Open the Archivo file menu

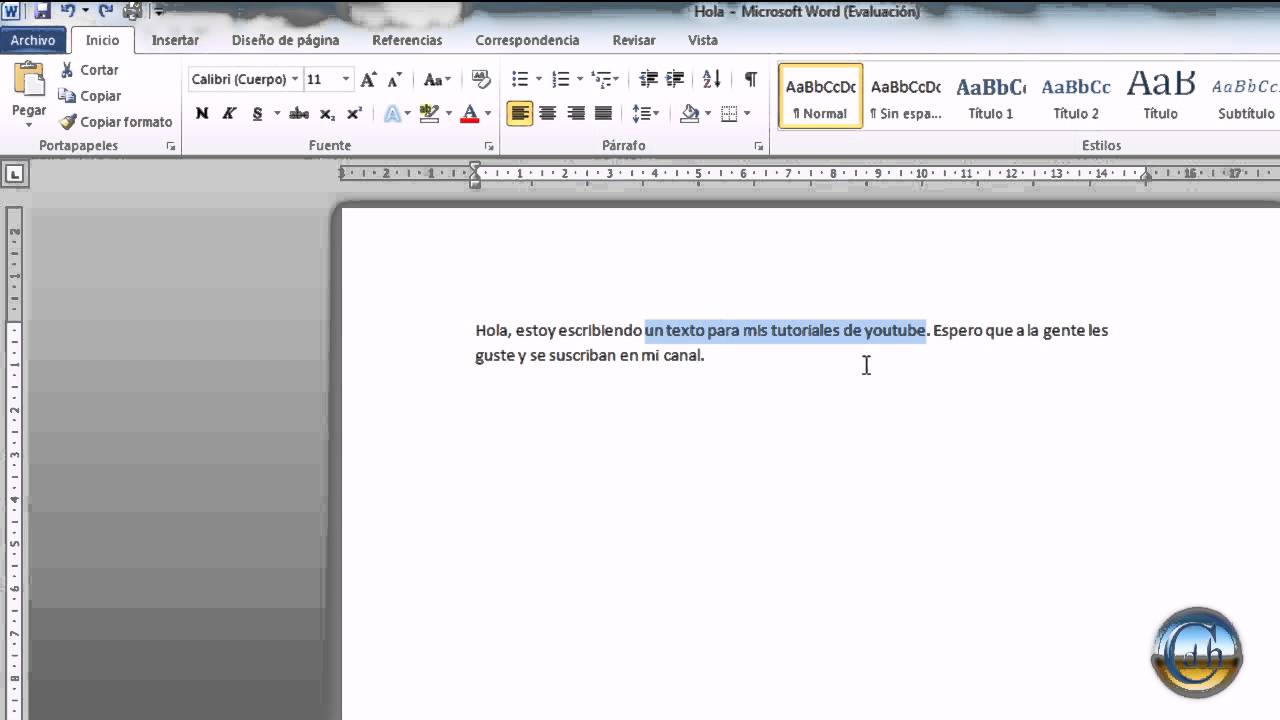[x=33, y=41]
